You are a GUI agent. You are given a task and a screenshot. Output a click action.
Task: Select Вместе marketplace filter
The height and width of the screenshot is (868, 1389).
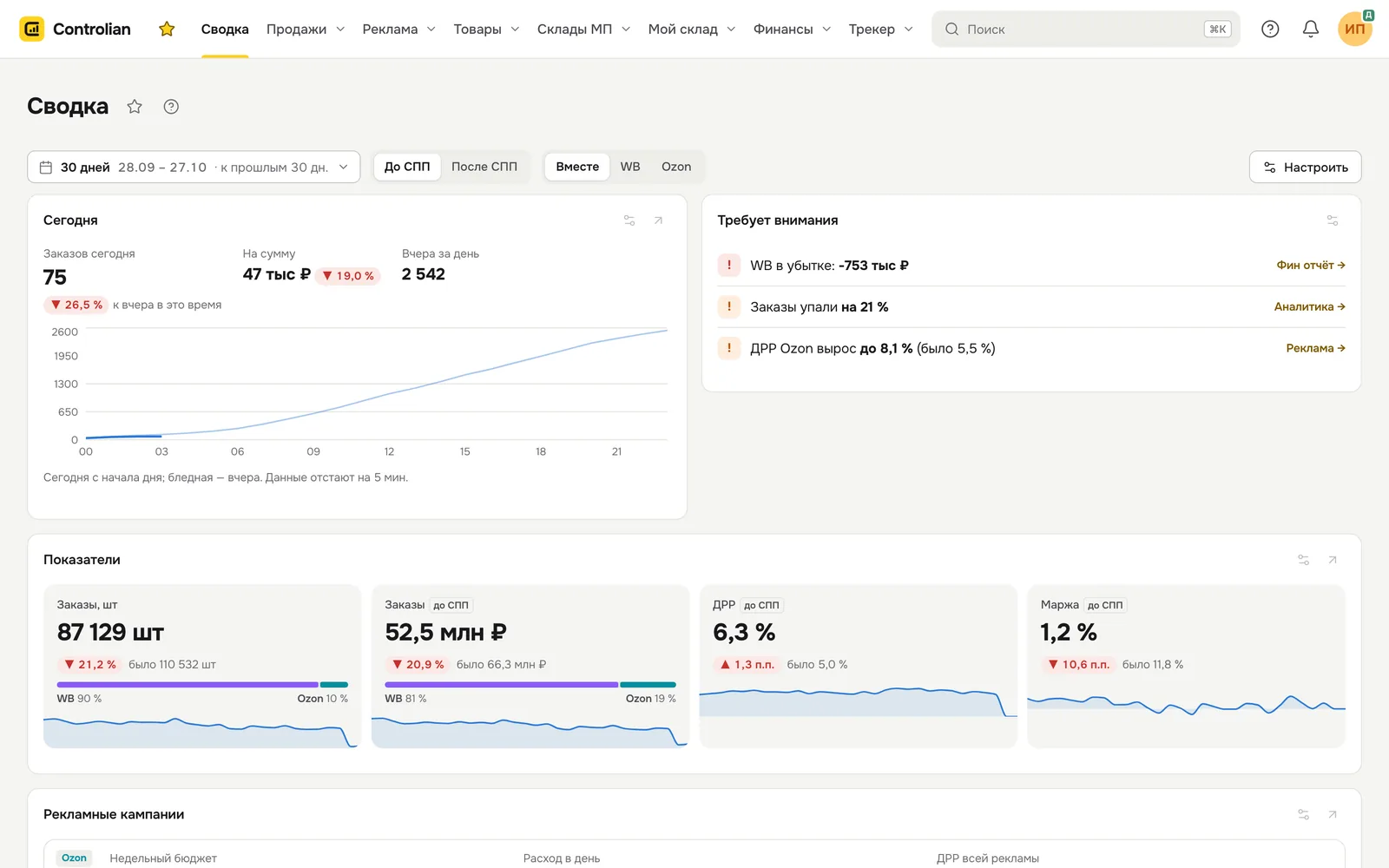coord(577,167)
